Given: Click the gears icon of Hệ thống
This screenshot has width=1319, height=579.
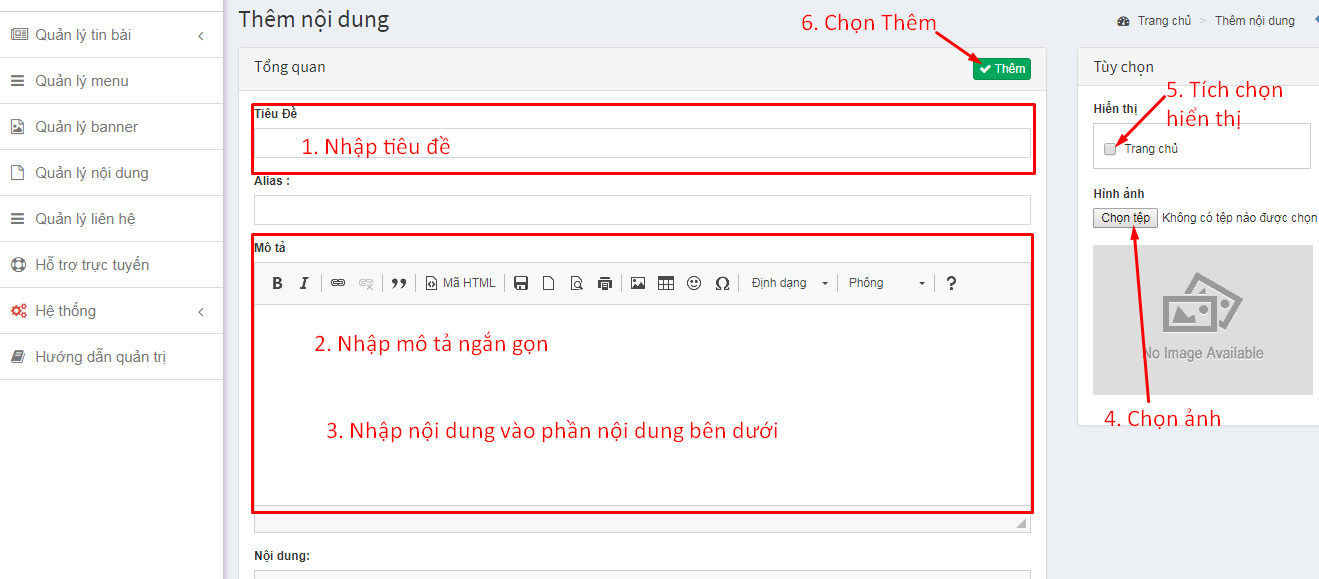Looking at the screenshot, I should pyautogui.click(x=19, y=311).
